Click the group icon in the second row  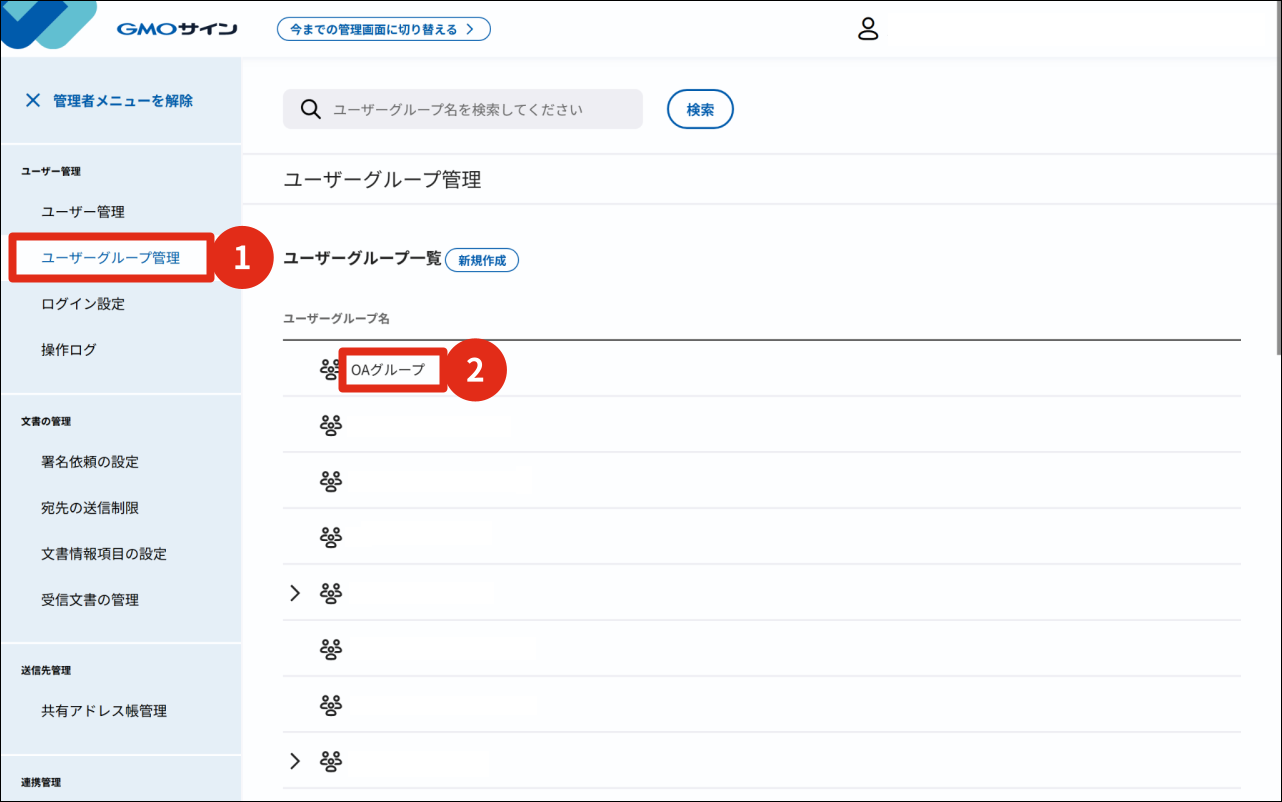330,425
